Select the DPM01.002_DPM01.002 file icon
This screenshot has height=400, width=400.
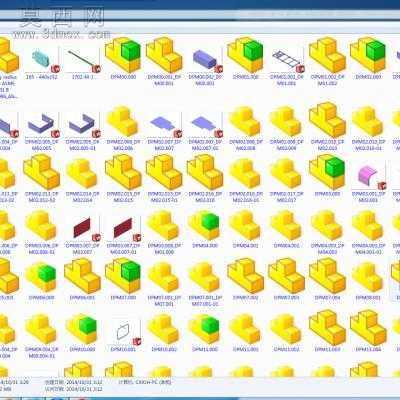tap(327, 55)
